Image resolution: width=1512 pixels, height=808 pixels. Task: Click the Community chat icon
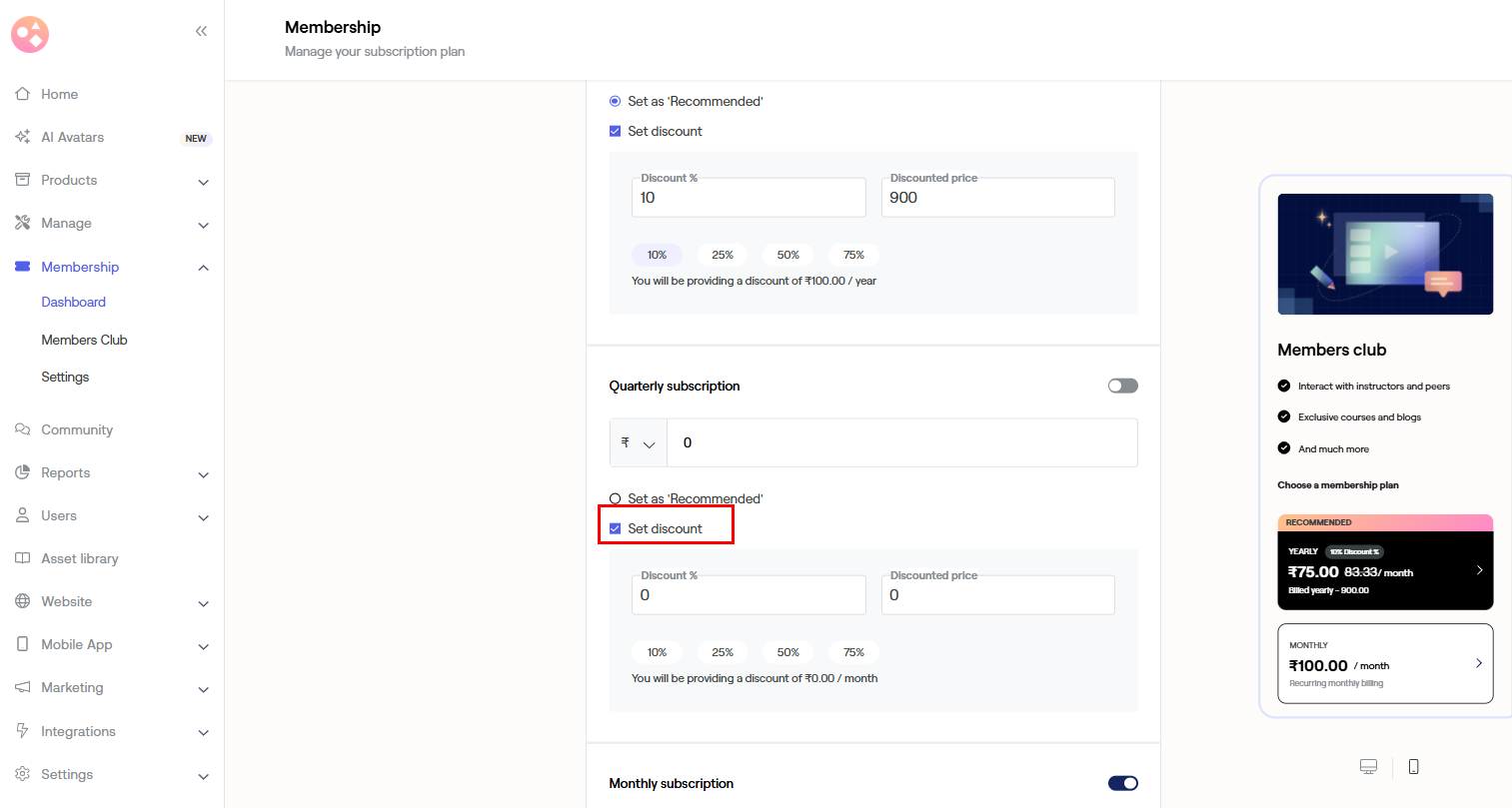pyautogui.click(x=22, y=429)
